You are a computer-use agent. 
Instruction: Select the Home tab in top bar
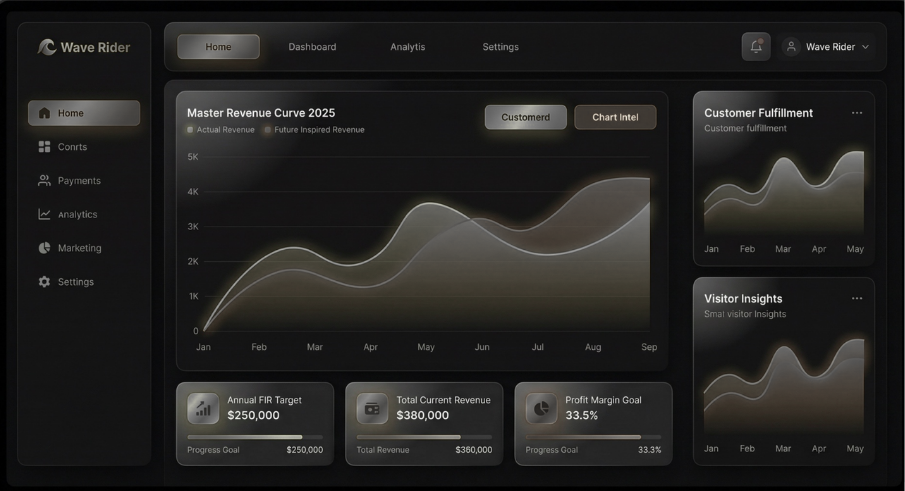point(218,47)
